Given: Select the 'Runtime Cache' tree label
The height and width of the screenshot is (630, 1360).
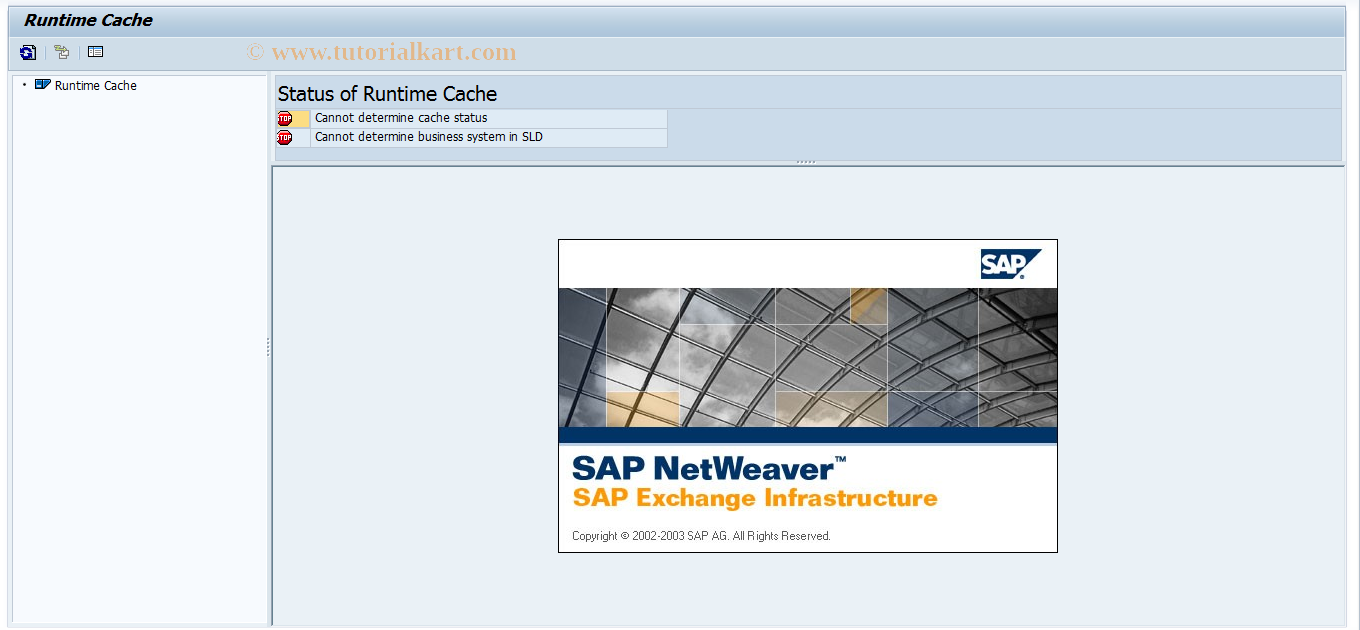Looking at the screenshot, I should (x=96, y=86).
